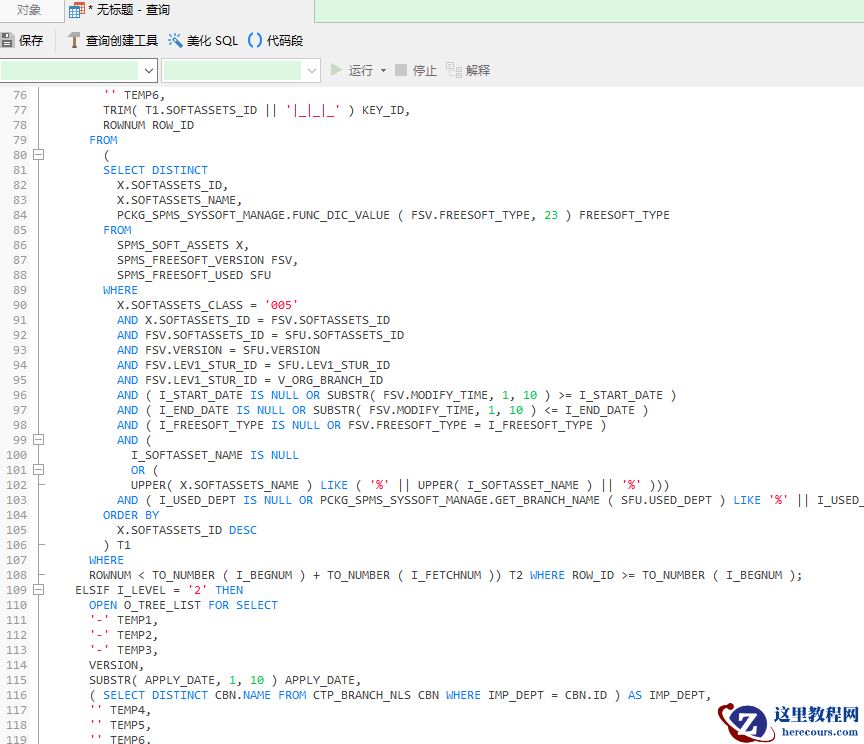Screen dimensions: 864x744
Task: Click the Query Builder hammer icon
Action: pos(74,40)
